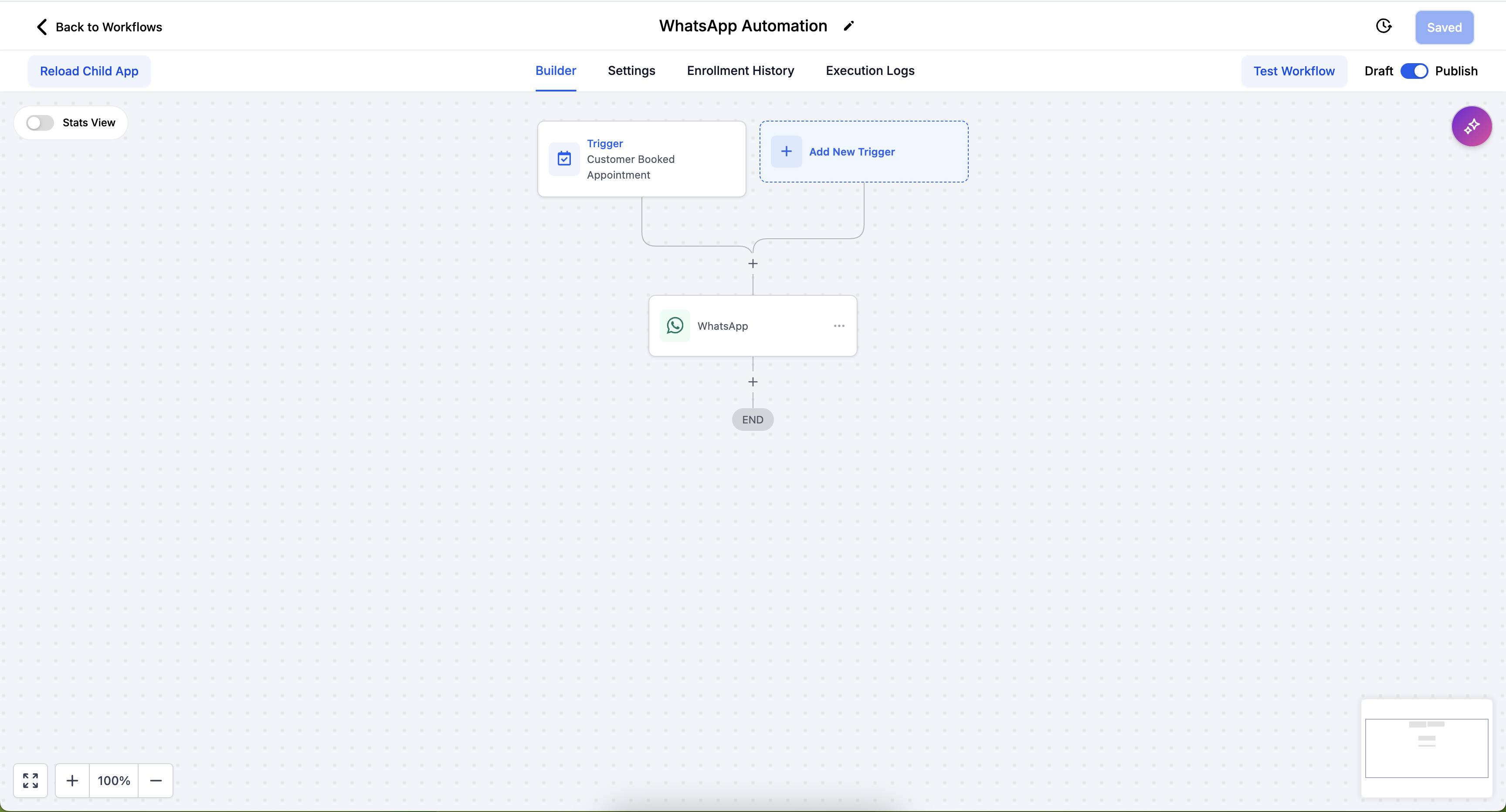Screen dimensions: 1506x812
Task: Zoom in with the plus icon
Action: (x=72, y=781)
